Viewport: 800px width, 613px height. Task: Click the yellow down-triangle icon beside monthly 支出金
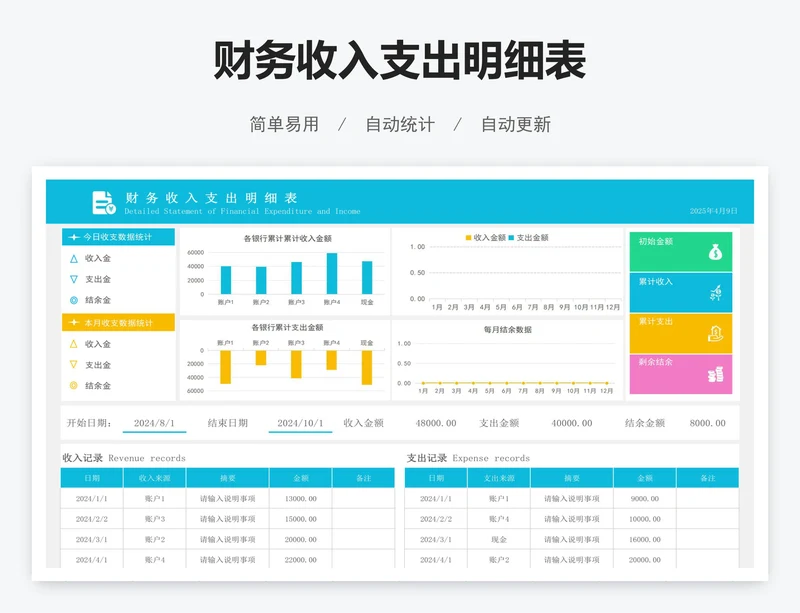(74, 364)
